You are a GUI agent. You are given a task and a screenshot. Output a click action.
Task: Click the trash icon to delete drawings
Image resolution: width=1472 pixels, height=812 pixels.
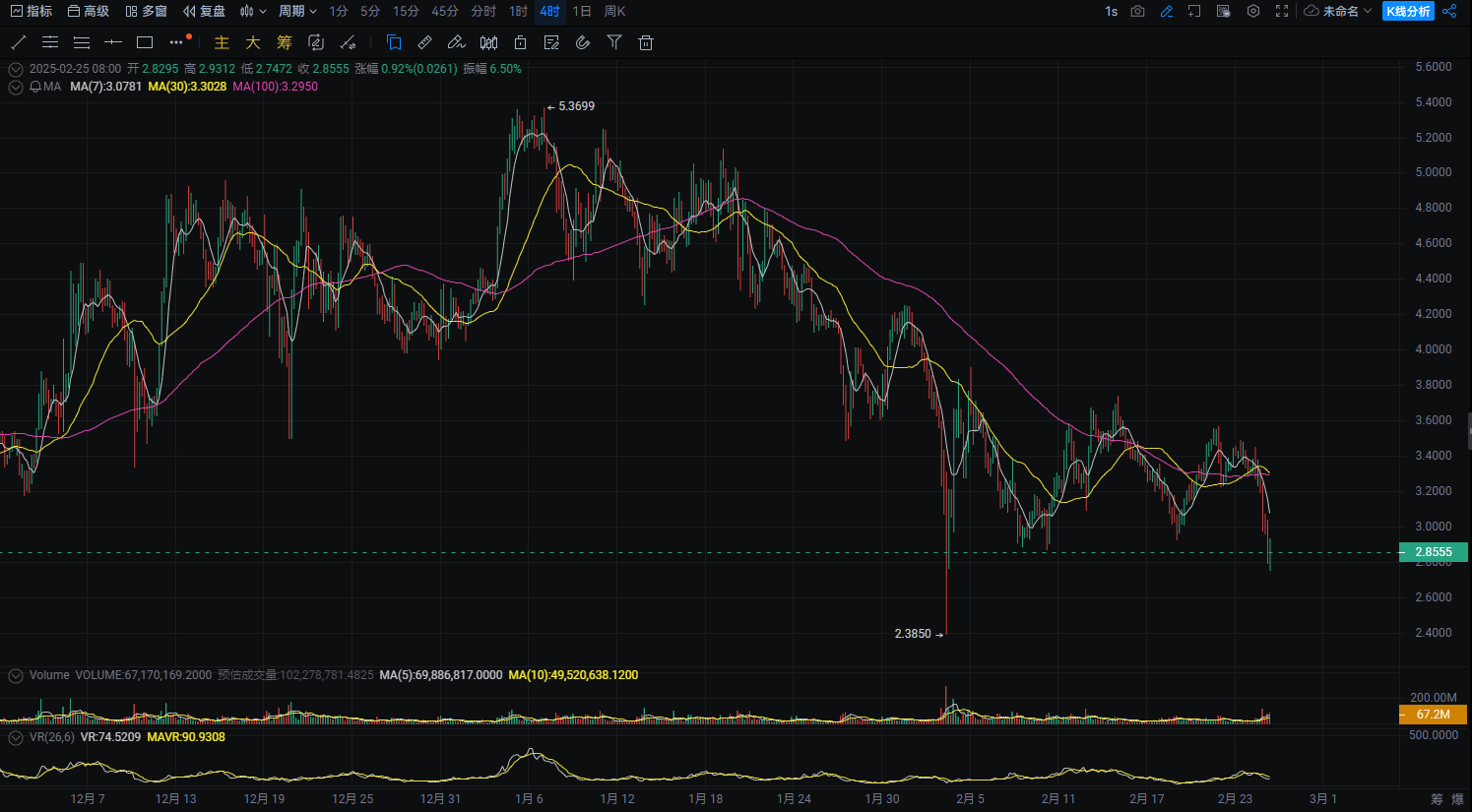tap(646, 42)
